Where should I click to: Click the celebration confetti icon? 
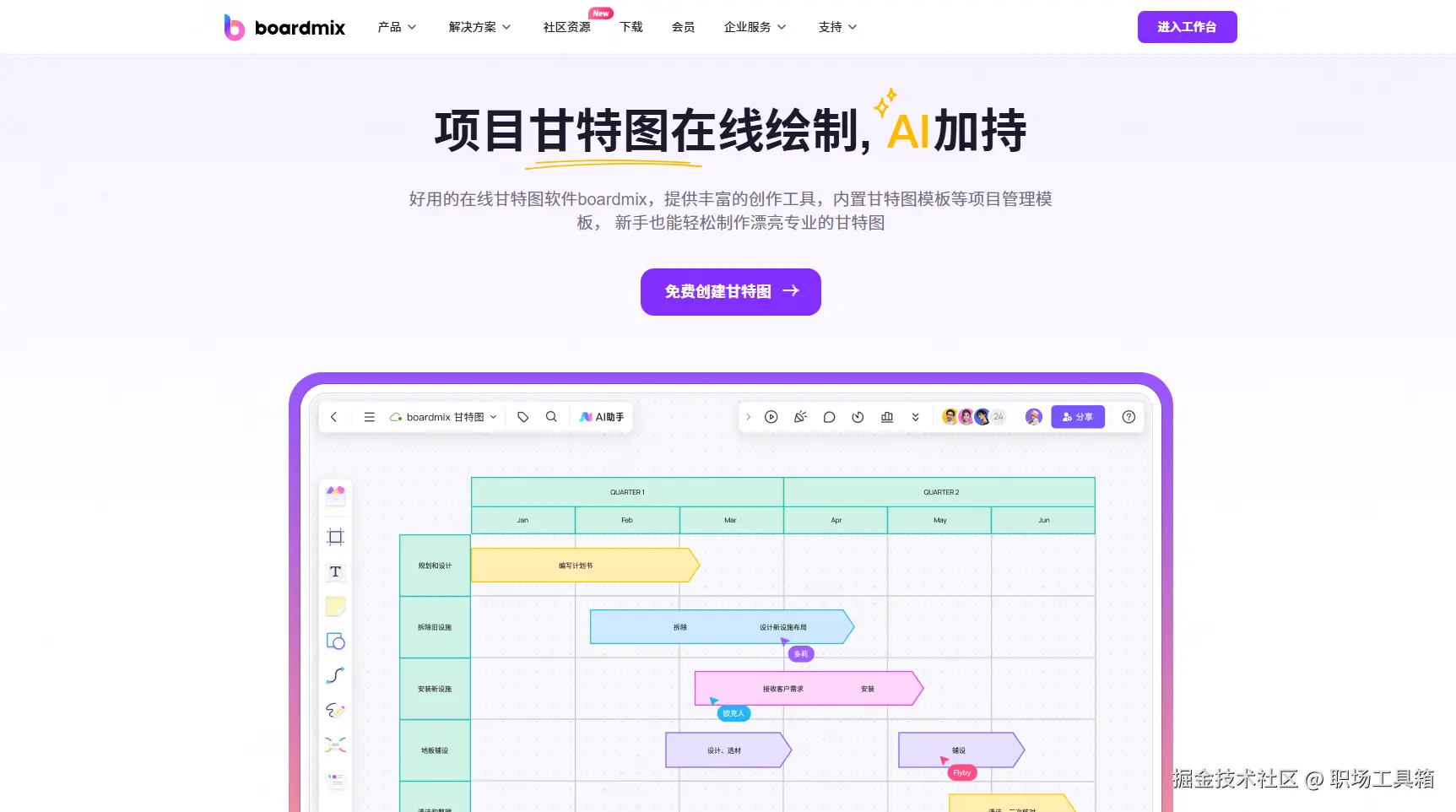point(800,417)
